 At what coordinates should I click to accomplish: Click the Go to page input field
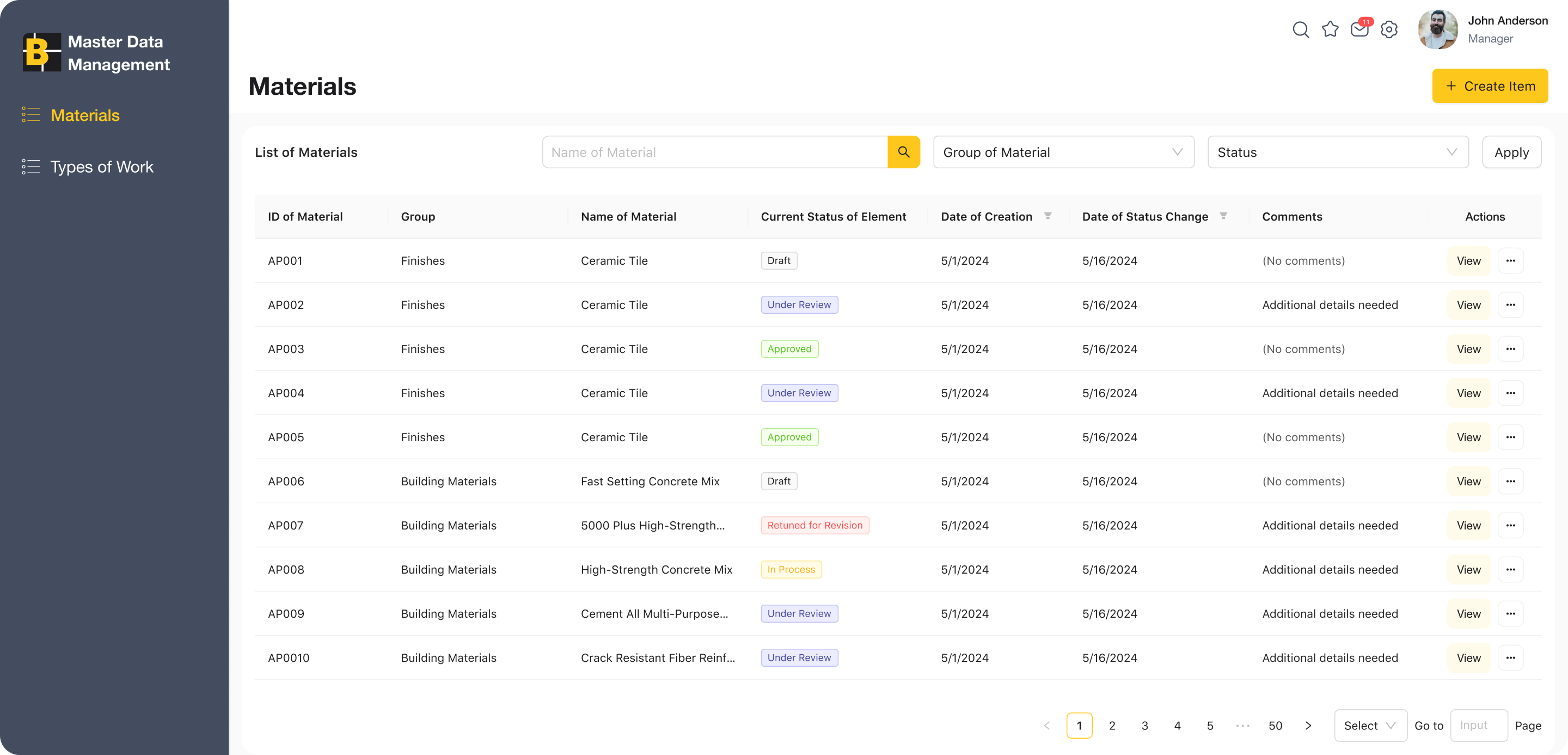coord(1479,725)
